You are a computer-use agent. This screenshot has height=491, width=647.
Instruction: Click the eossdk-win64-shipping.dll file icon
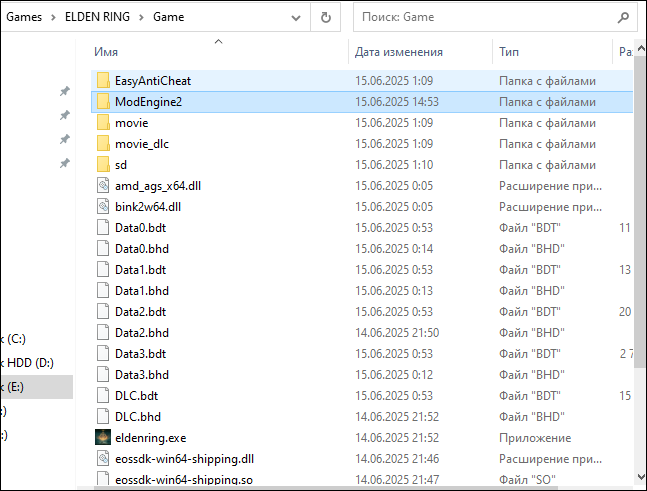coord(103,458)
